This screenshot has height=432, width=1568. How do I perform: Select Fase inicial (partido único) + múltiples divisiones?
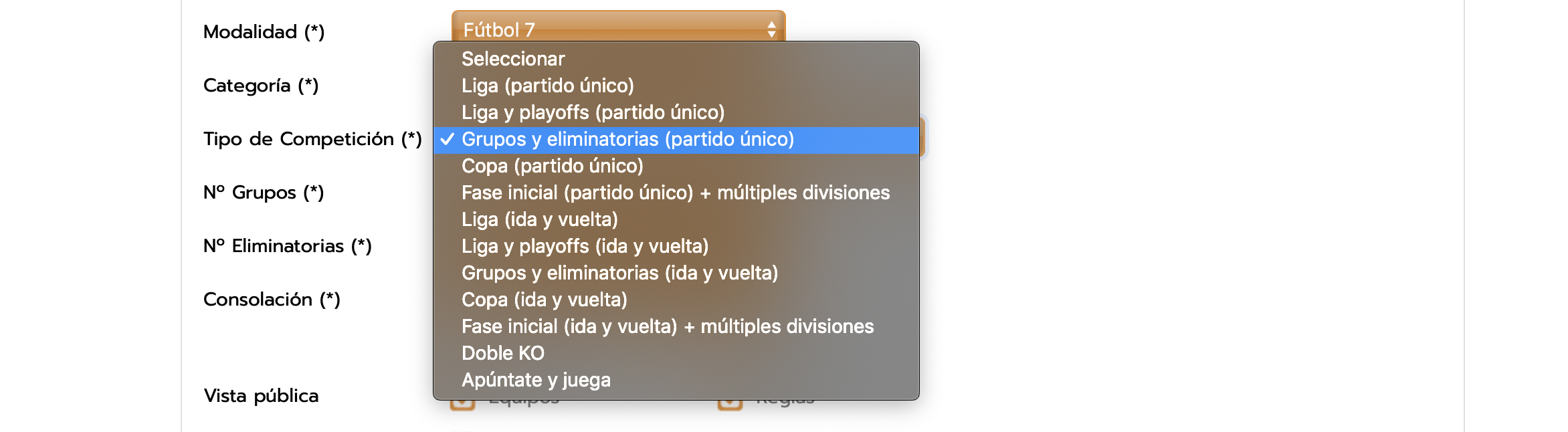pyautogui.click(x=675, y=193)
